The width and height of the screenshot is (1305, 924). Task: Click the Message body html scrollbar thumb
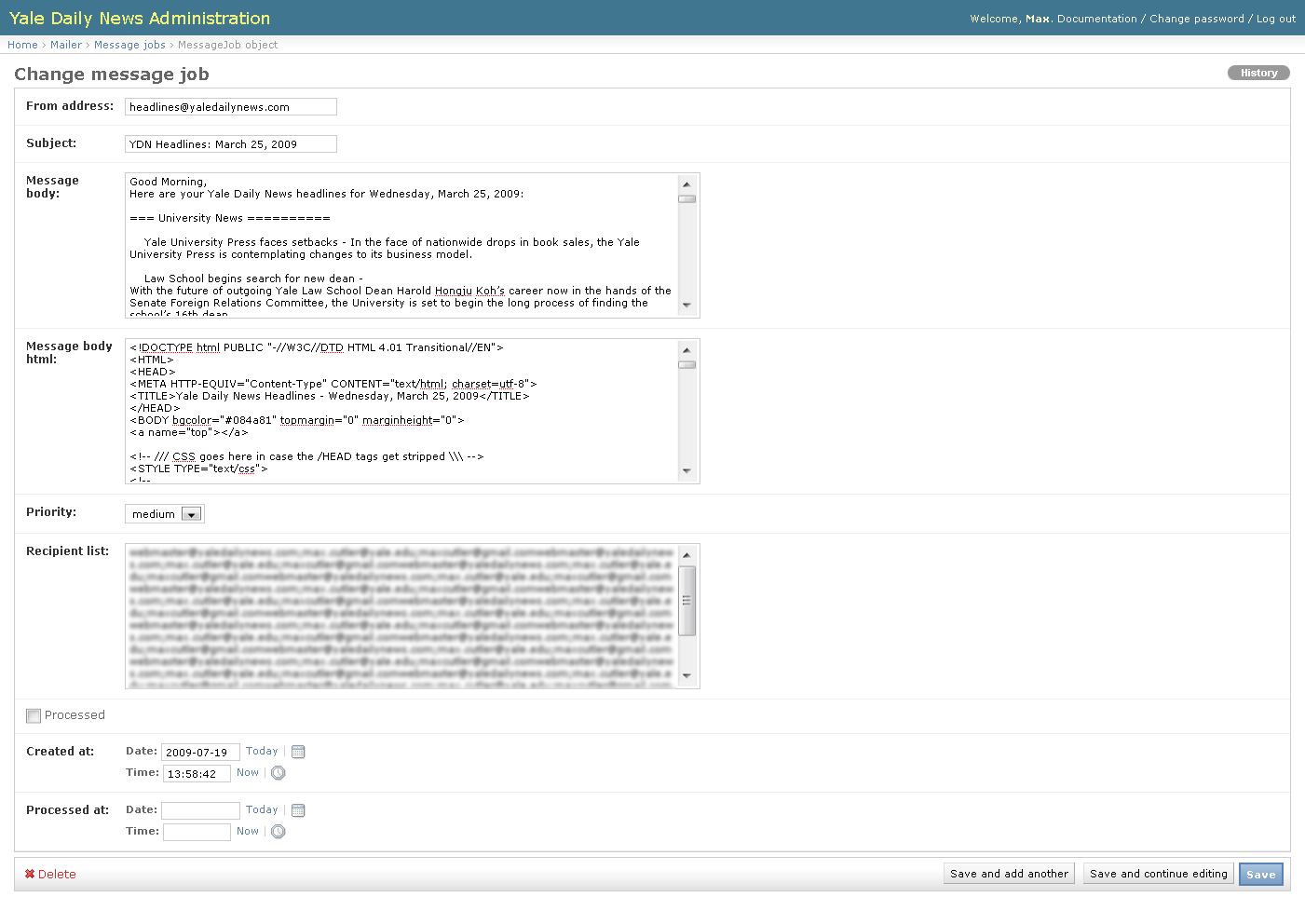(687, 364)
